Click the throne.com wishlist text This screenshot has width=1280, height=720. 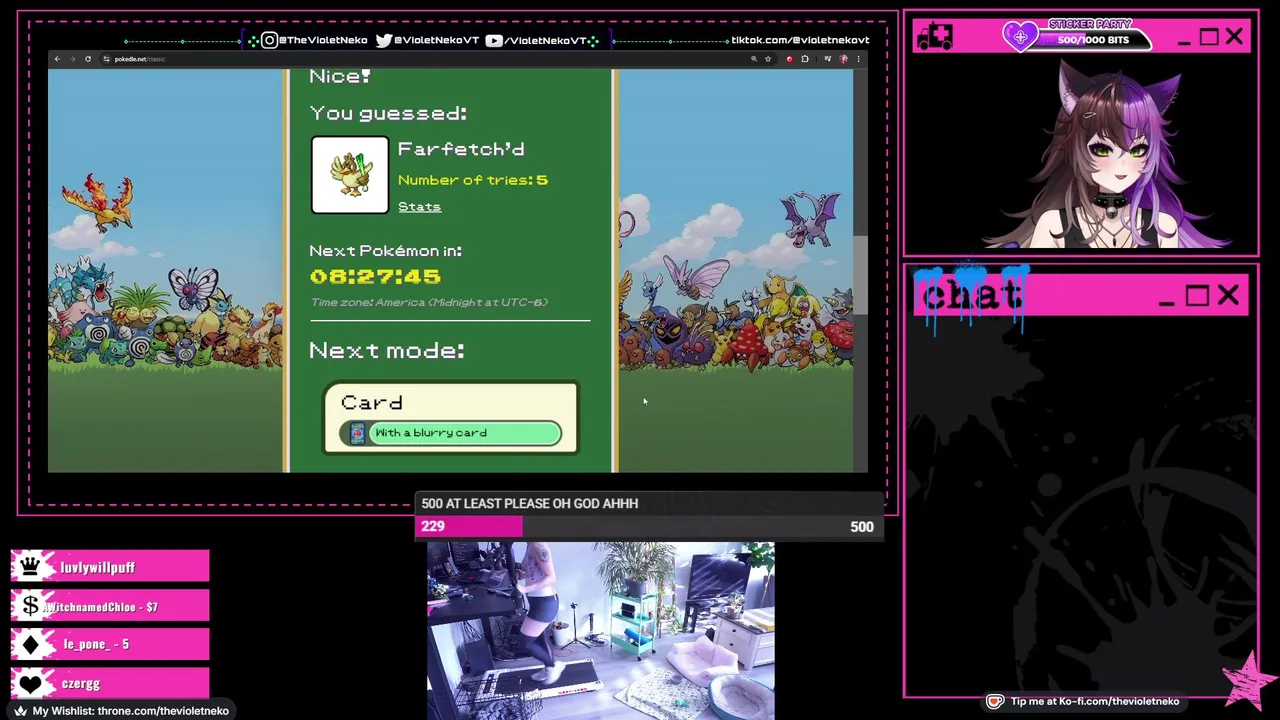131,711
